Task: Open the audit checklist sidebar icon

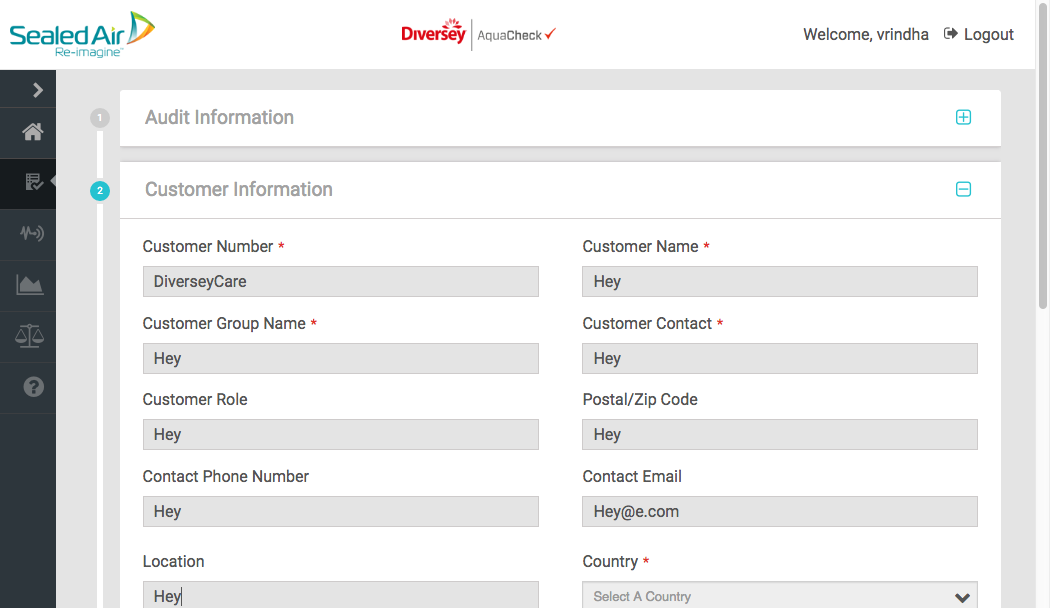Action: [x=33, y=182]
